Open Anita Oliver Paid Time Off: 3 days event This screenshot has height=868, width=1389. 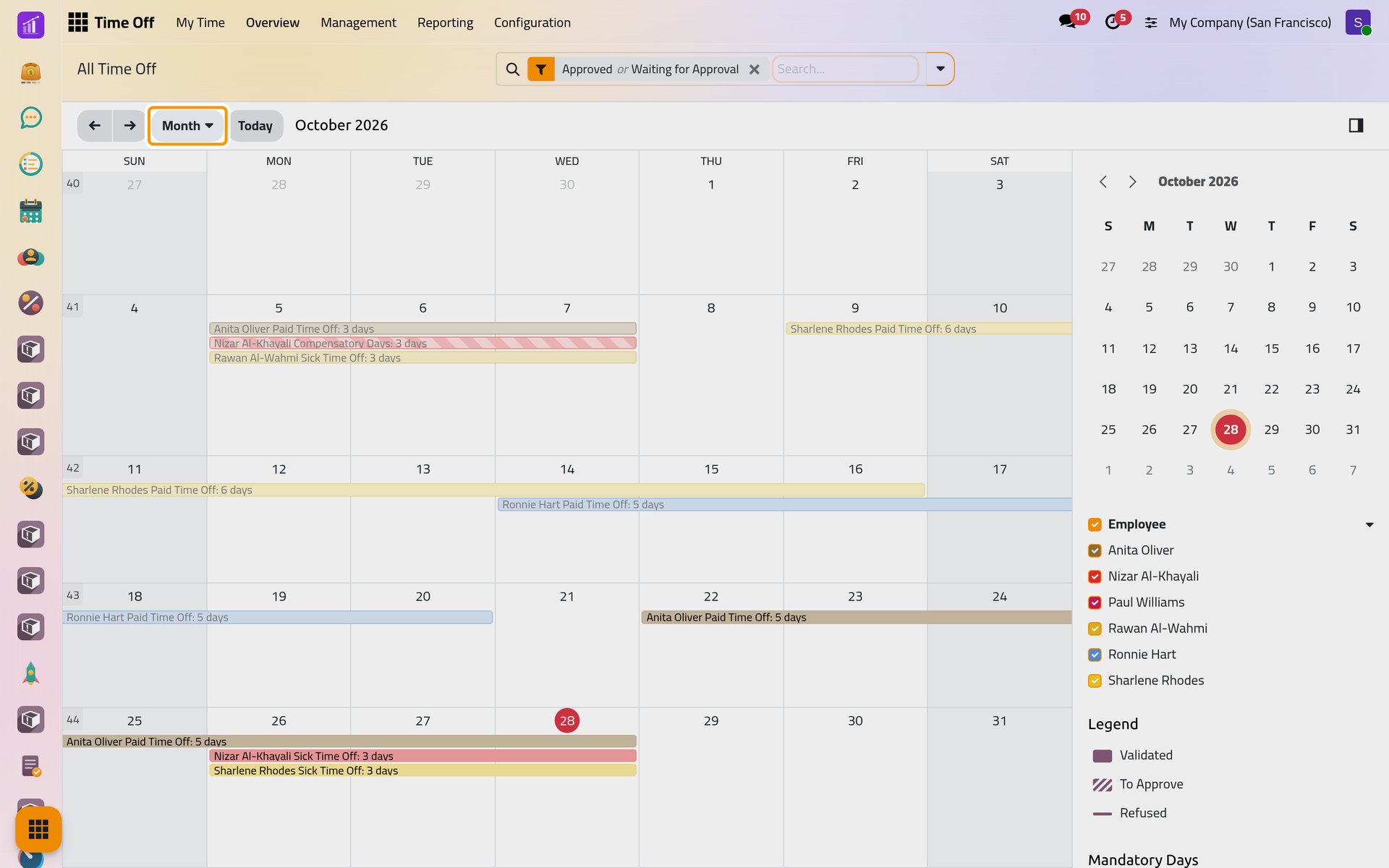422,328
